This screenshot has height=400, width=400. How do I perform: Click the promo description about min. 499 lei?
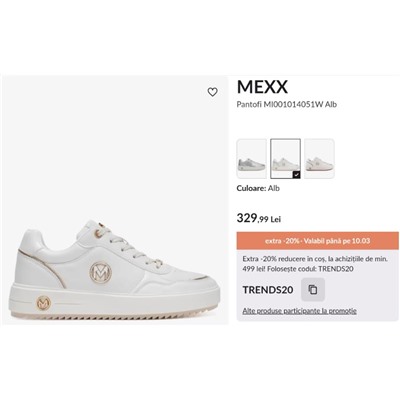pos(315,264)
